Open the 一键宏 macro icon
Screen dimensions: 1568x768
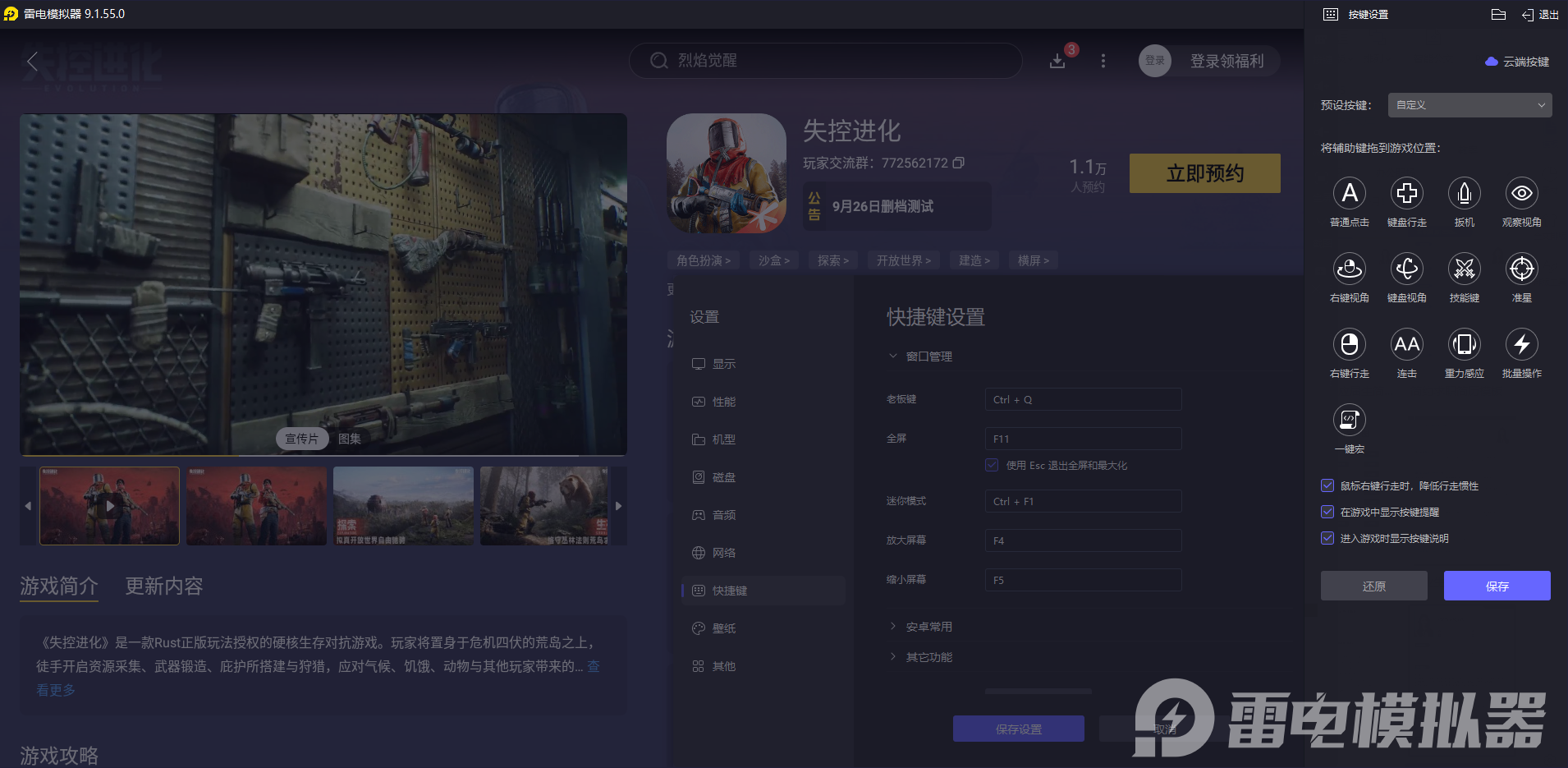tap(1350, 421)
